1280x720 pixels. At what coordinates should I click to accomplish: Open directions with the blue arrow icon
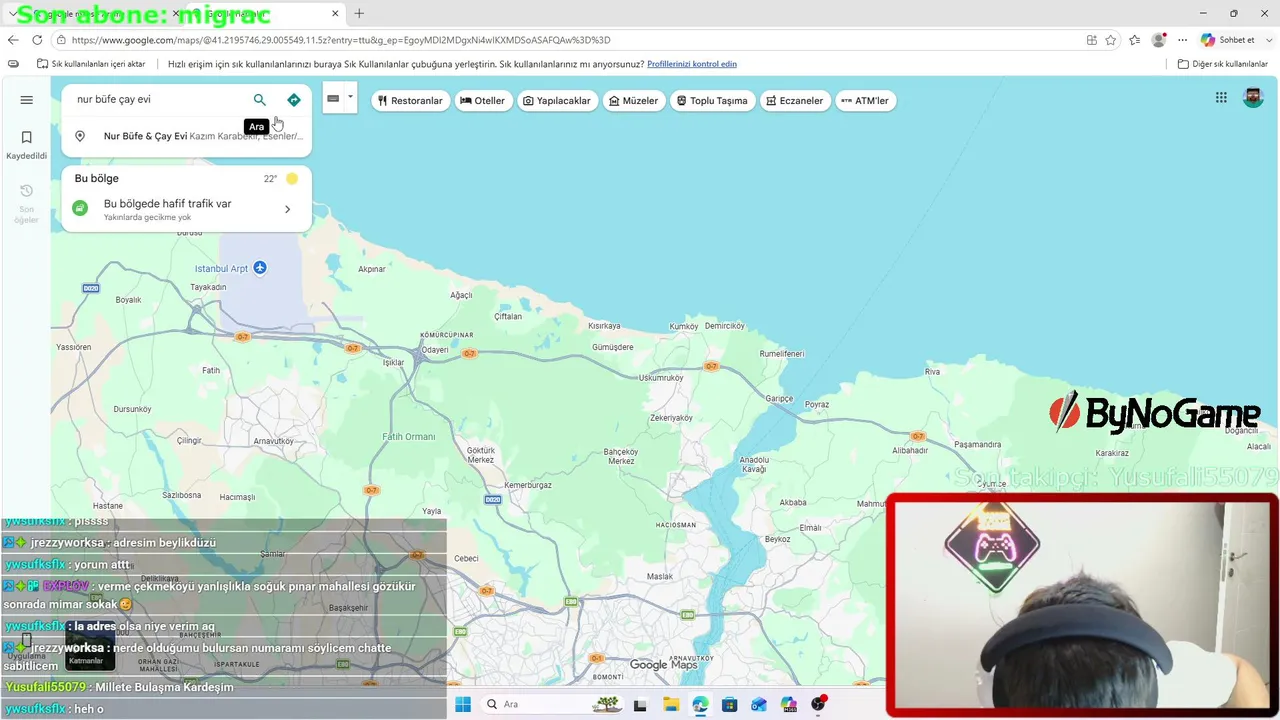(294, 100)
